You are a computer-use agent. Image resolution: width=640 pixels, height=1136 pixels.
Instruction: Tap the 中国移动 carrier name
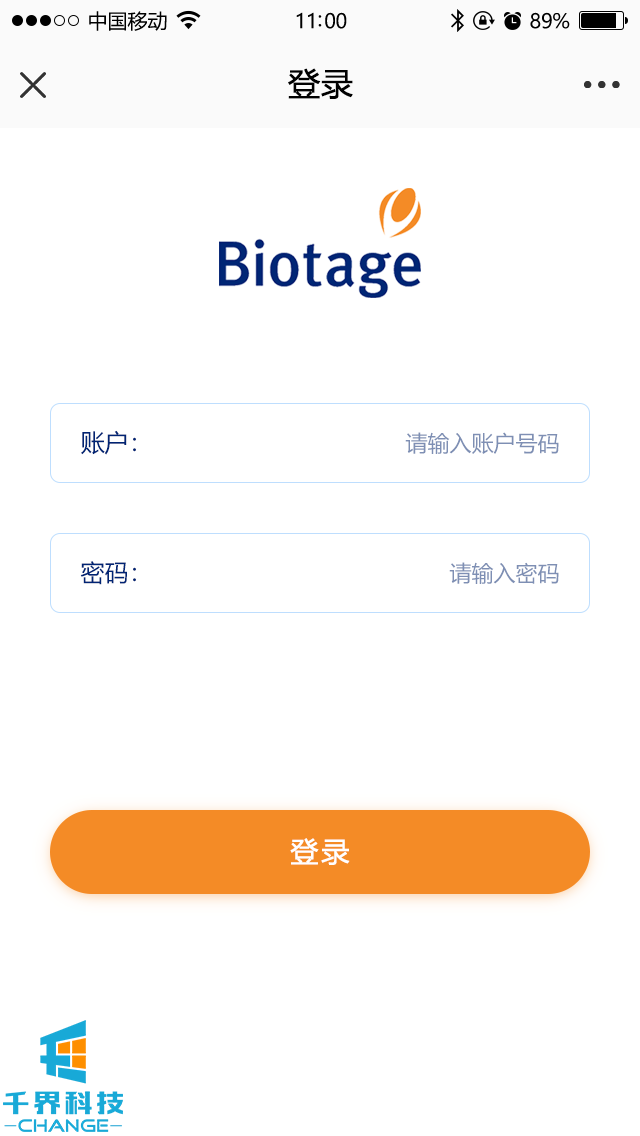128,21
